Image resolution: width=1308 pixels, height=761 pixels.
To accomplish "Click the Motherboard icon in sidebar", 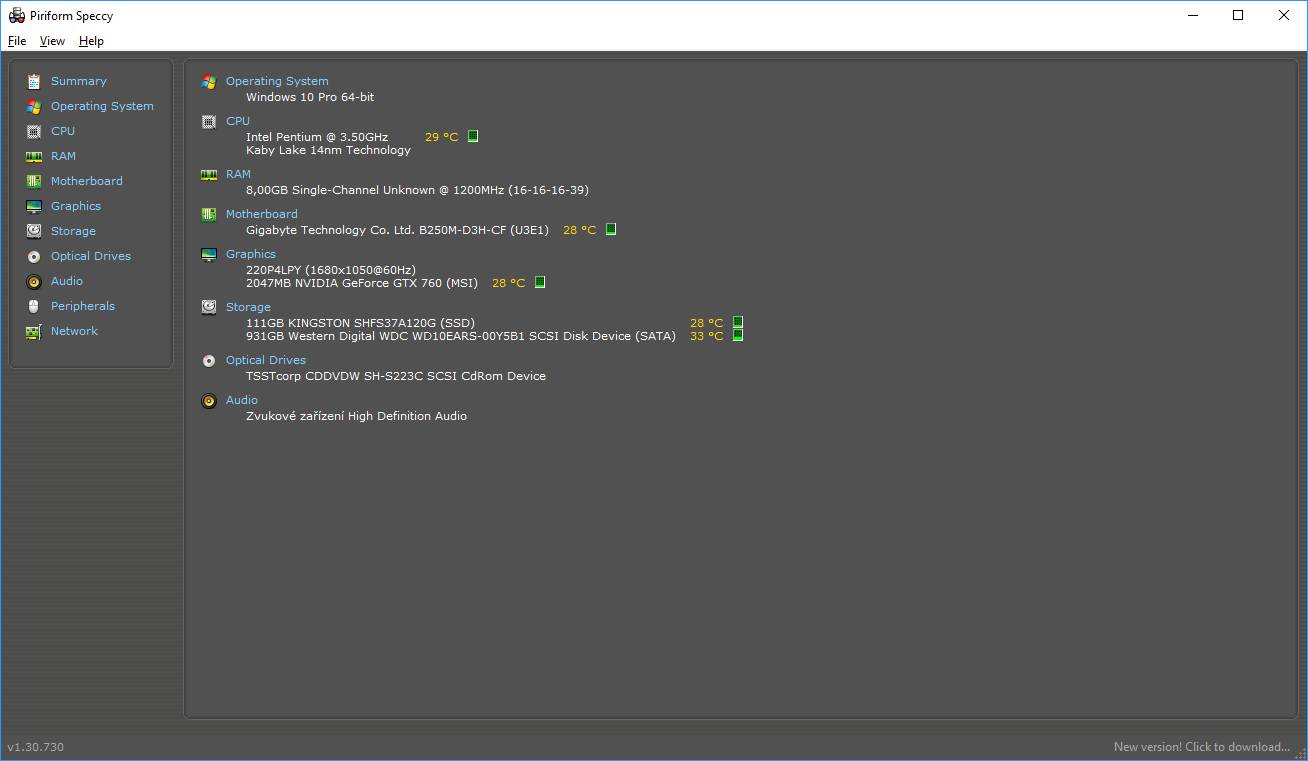I will (34, 181).
